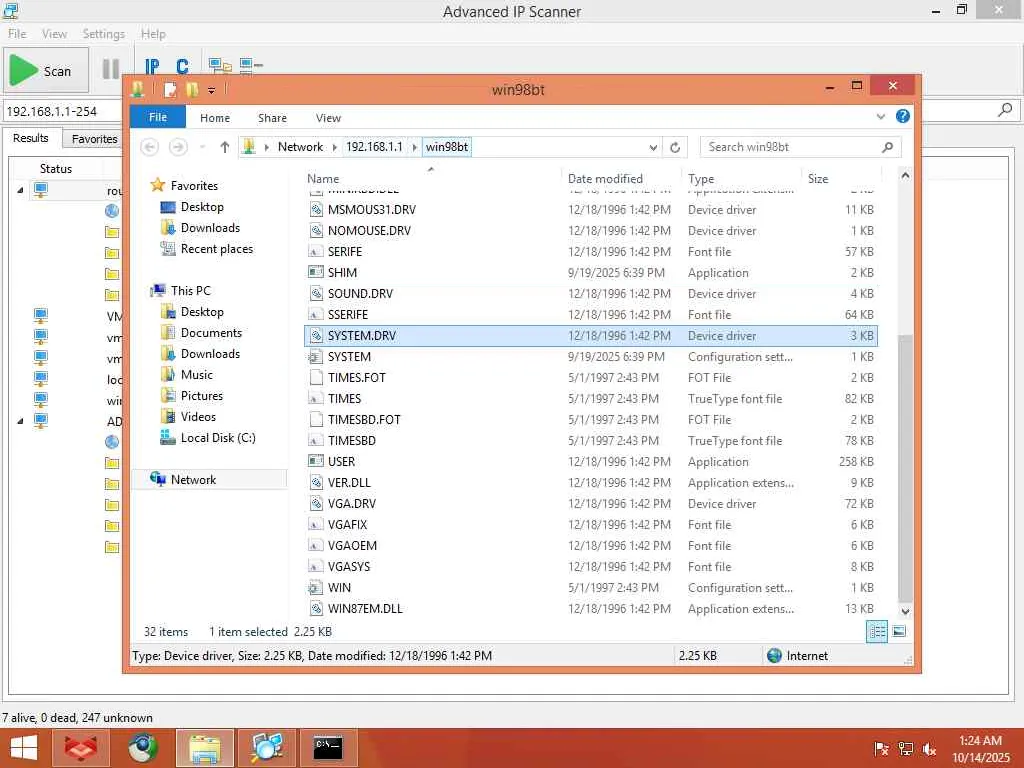This screenshot has width=1024, height=768.
Task: Switch to large icons view
Action: (899, 632)
